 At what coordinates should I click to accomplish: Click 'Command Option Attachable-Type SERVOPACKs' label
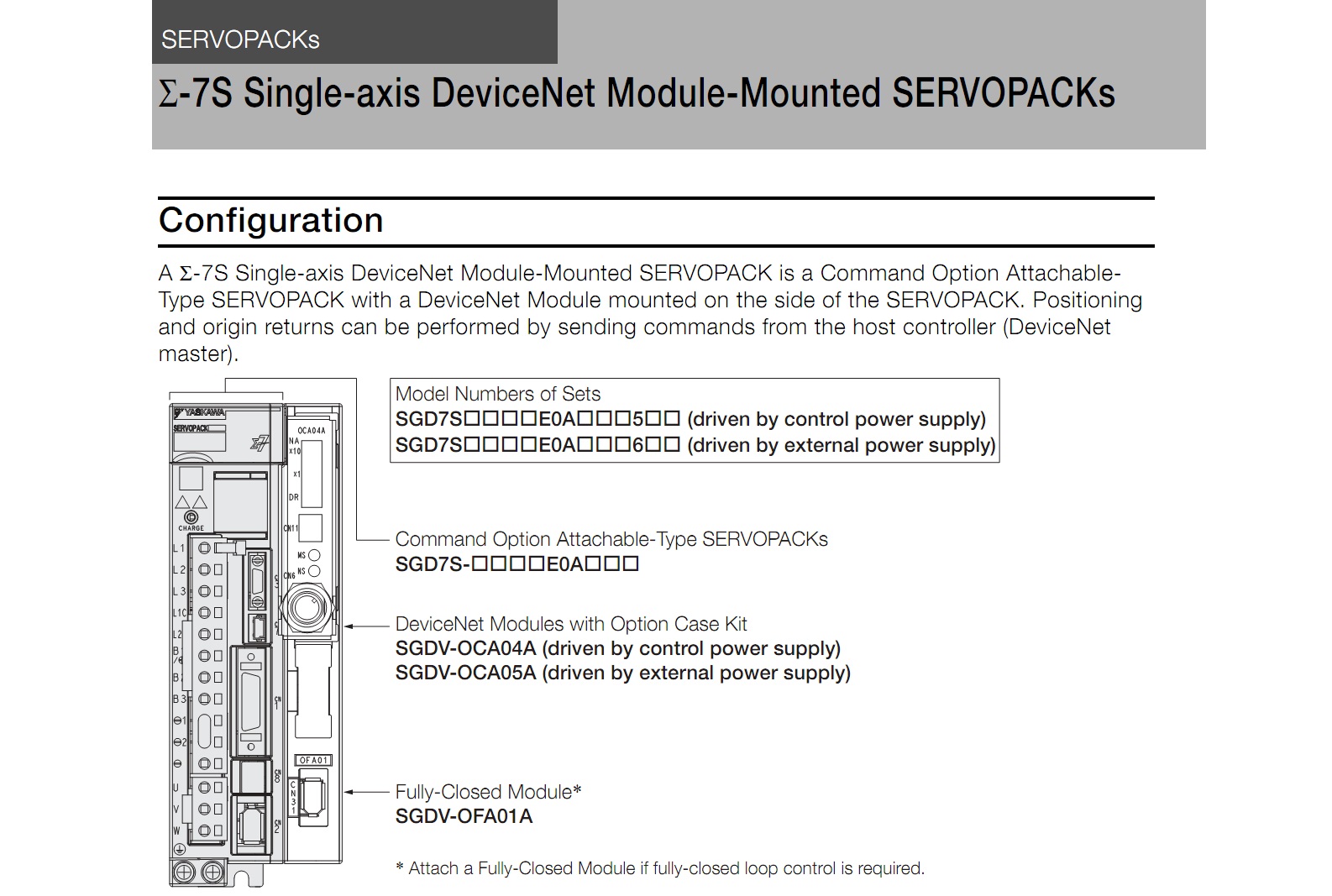(x=611, y=539)
